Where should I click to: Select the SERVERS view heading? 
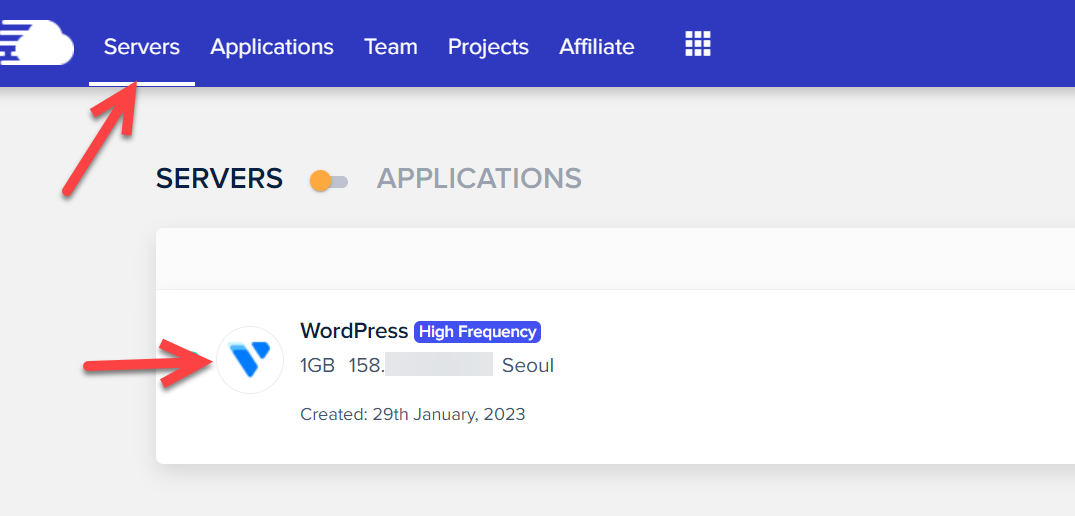point(219,179)
